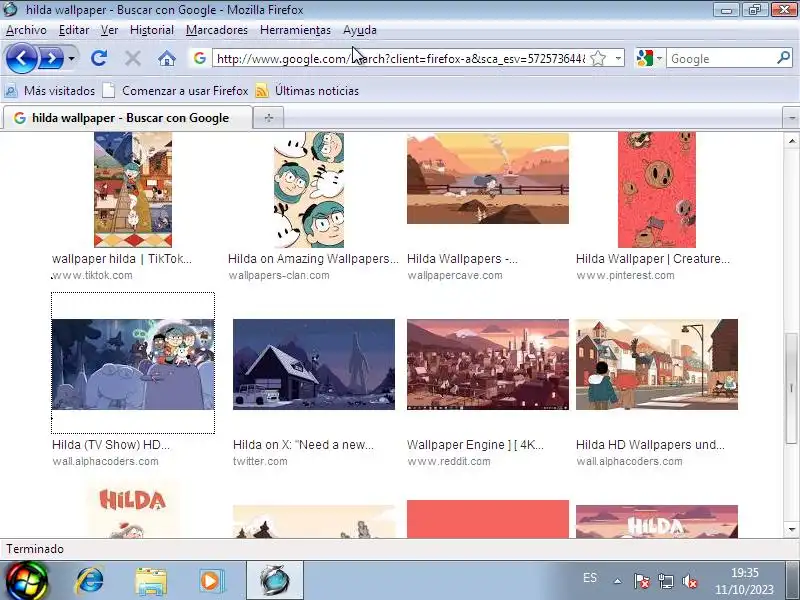Open the red creatures Pinterest wallpaper thumbnail

tap(657, 189)
